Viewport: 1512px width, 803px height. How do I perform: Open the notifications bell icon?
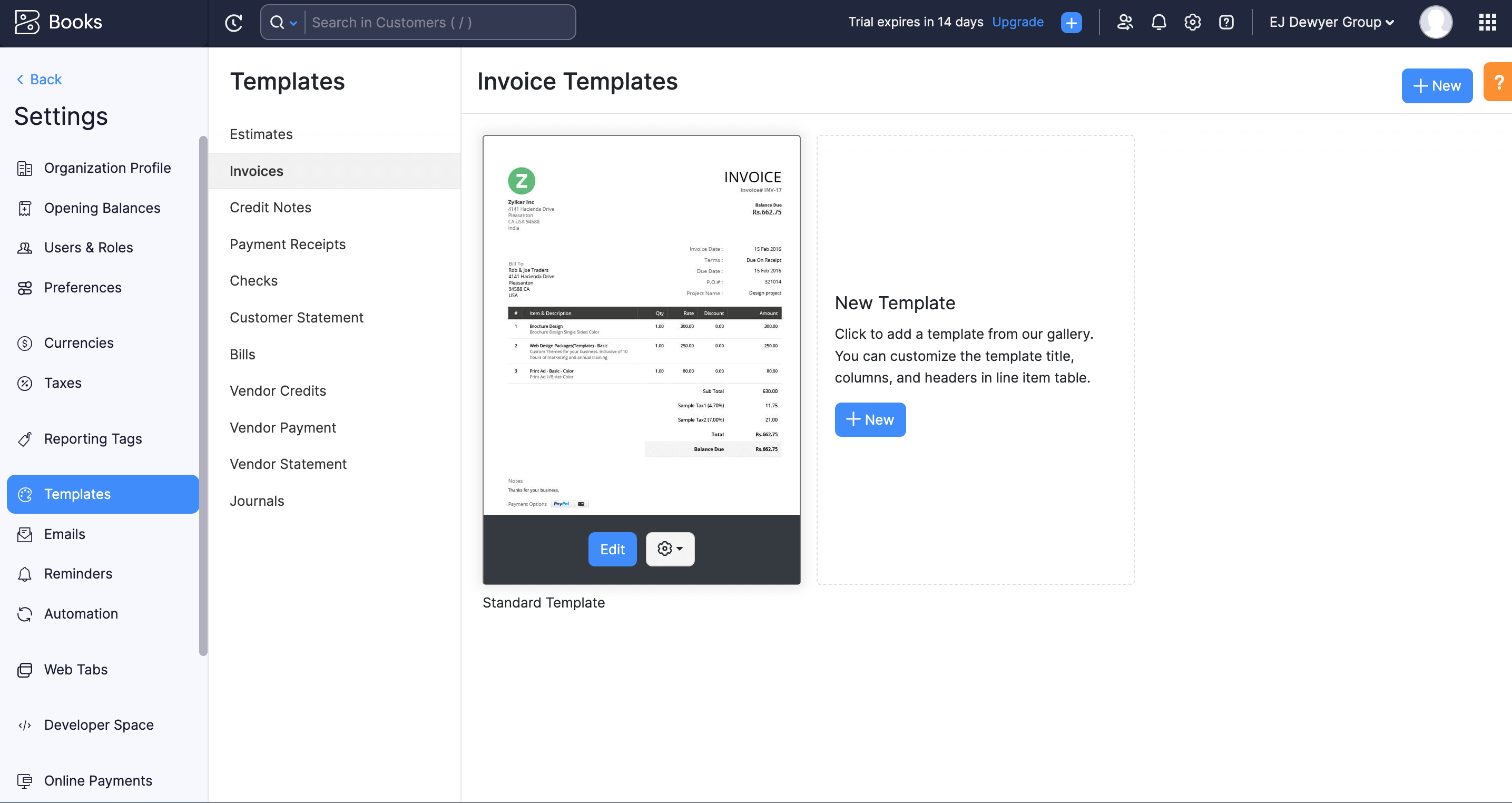click(1158, 22)
